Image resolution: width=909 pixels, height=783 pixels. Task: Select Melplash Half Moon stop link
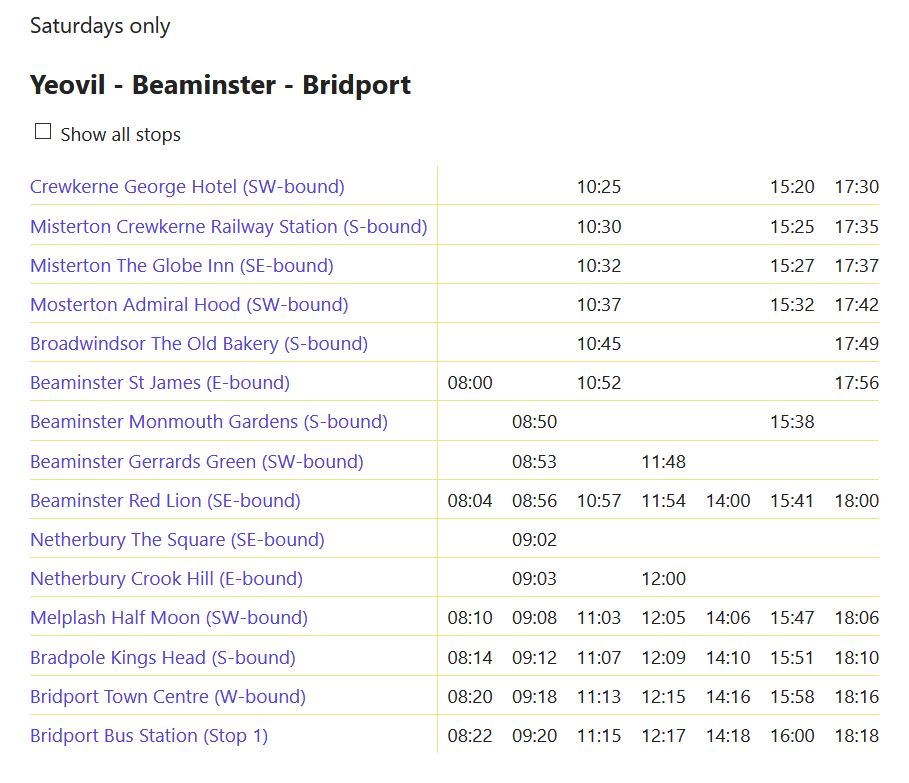169,618
